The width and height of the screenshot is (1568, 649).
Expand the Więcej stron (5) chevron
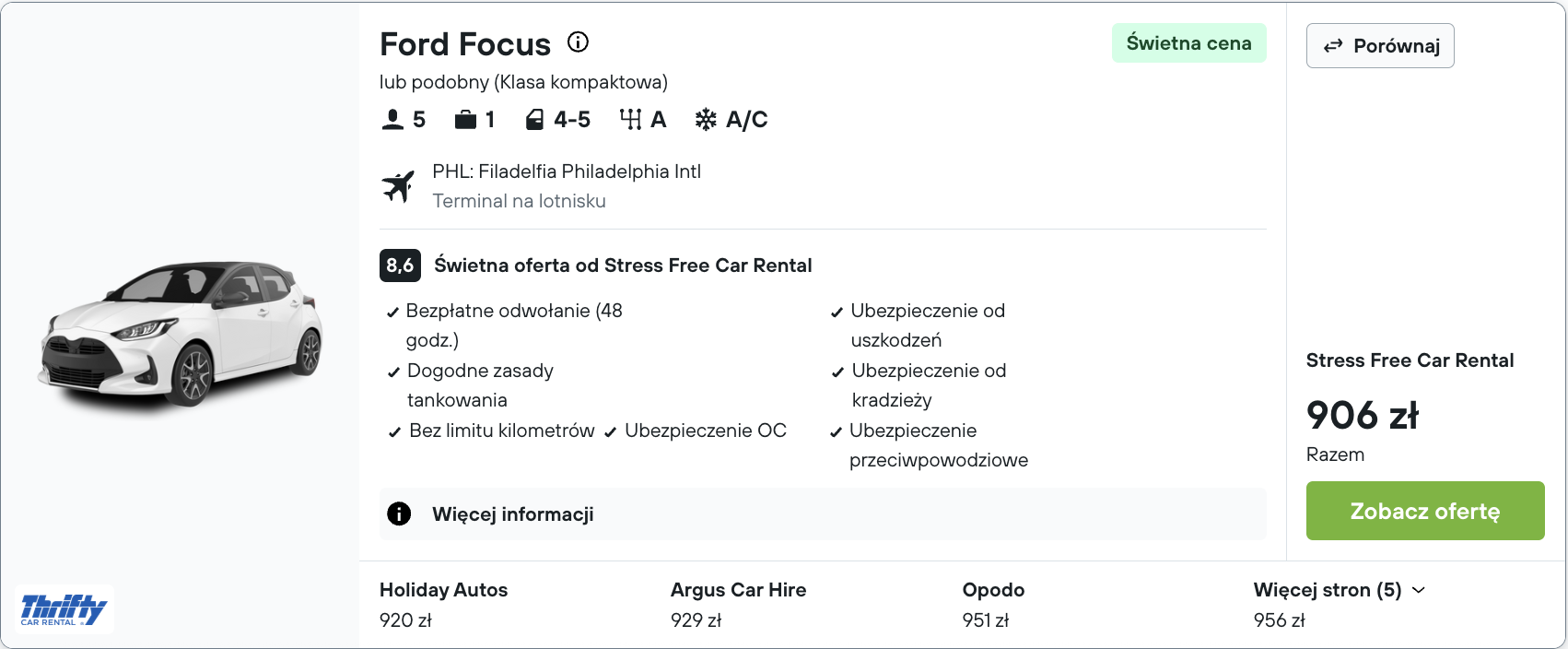[x=1419, y=590]
